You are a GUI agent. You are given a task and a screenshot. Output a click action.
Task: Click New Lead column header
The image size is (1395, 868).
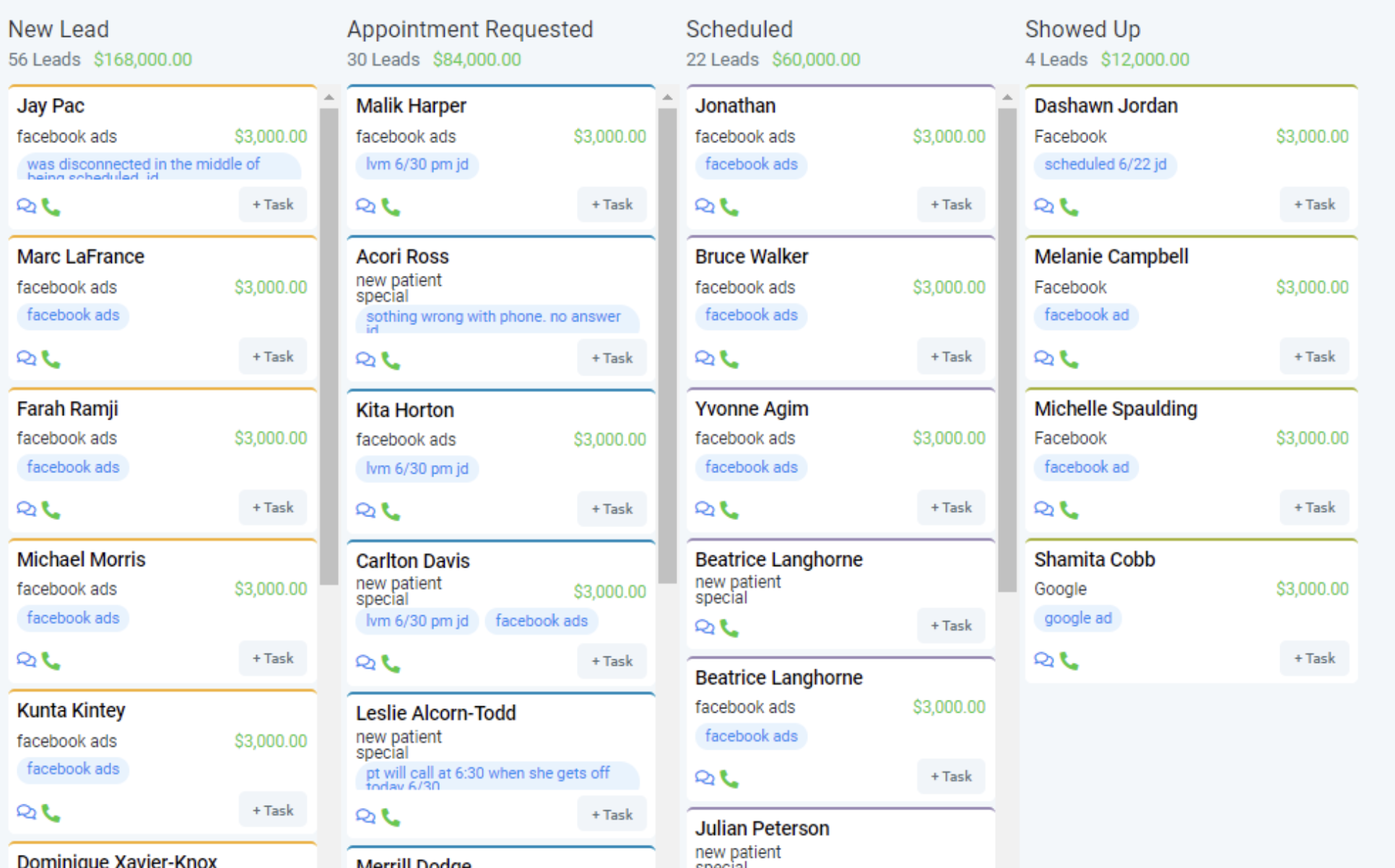point(58,30)
